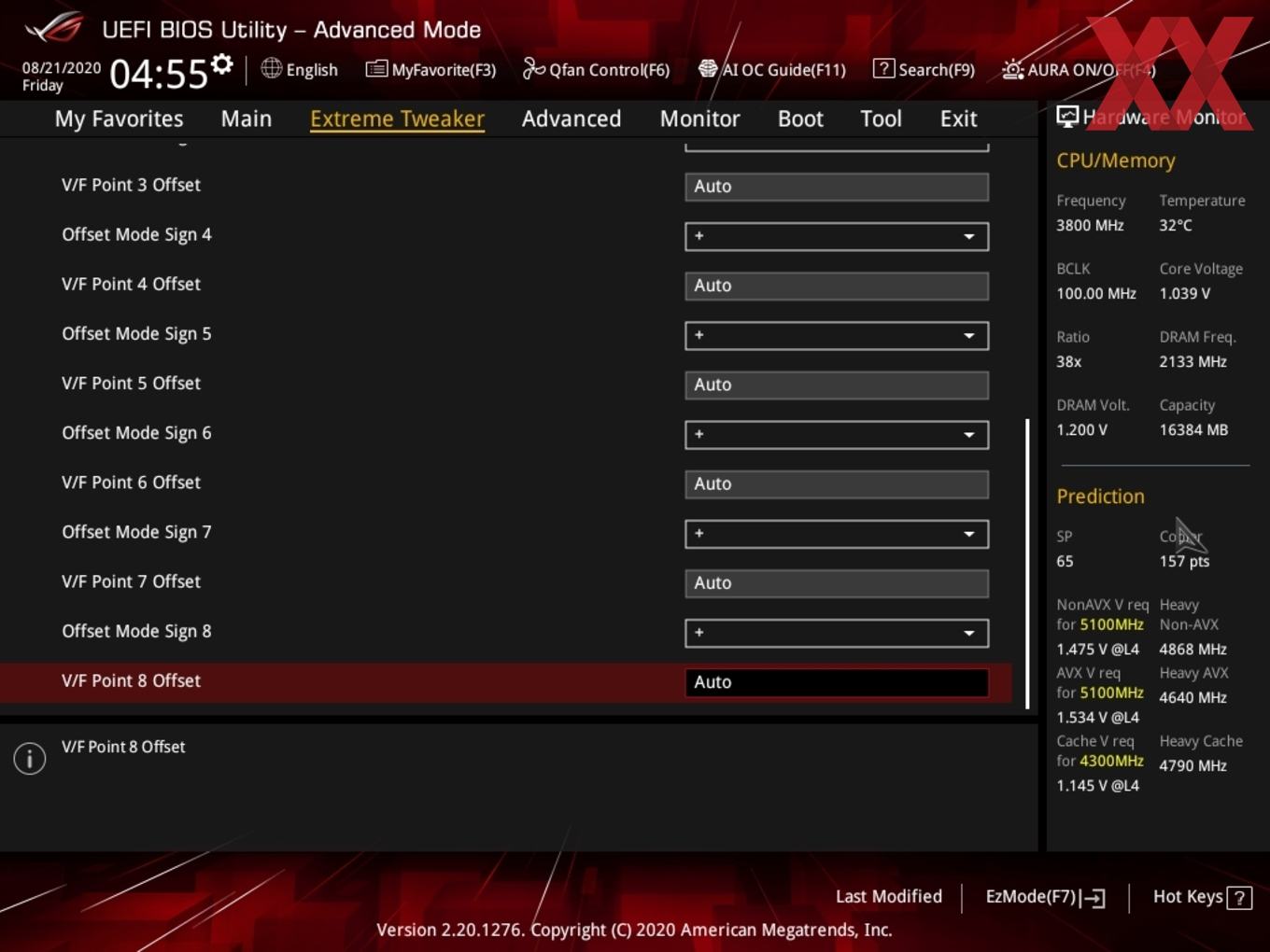This screenshot has width=1270, height=952.
Task: Click the V/F Point 8 Offset field
Action: point(837,681)
